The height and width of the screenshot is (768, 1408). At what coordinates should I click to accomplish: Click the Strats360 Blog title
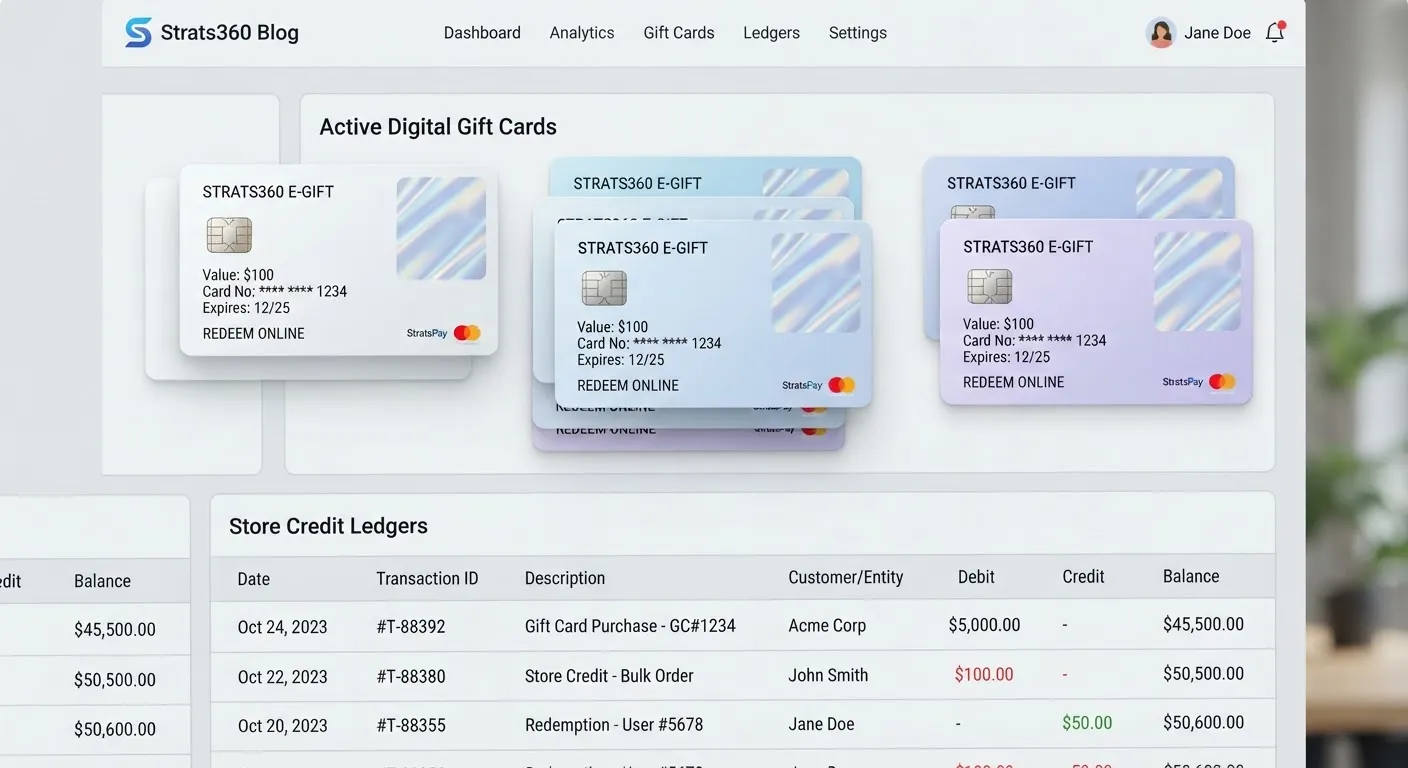tap(230, 33)
